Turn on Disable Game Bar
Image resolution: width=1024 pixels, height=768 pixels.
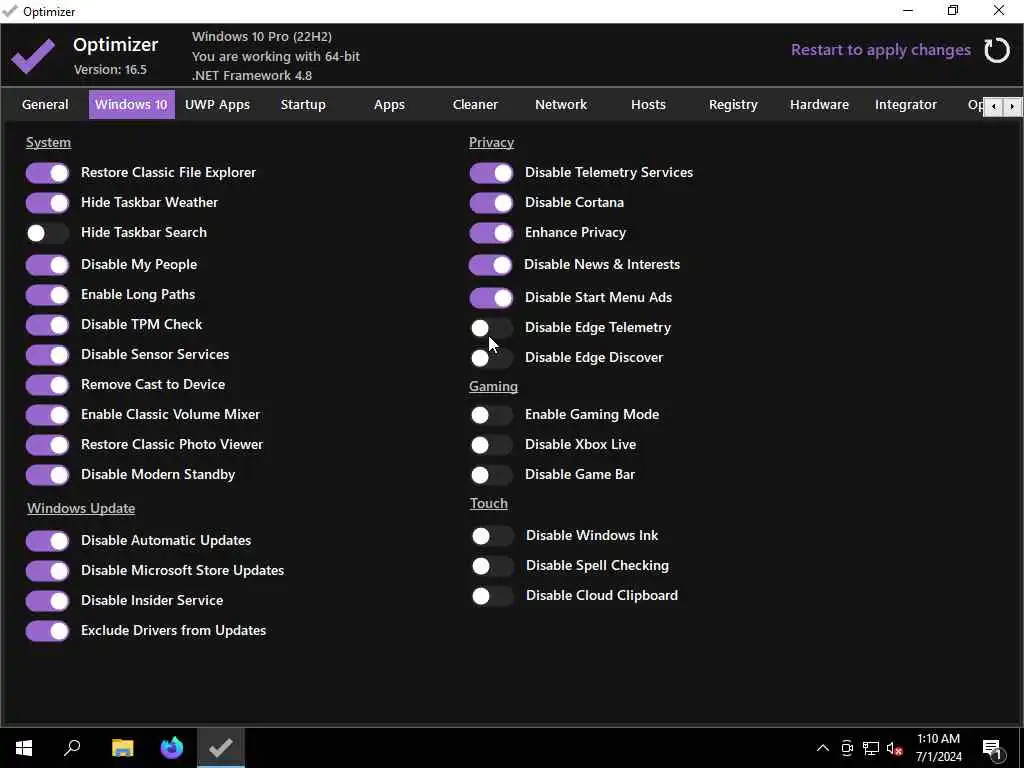[491, 475]
